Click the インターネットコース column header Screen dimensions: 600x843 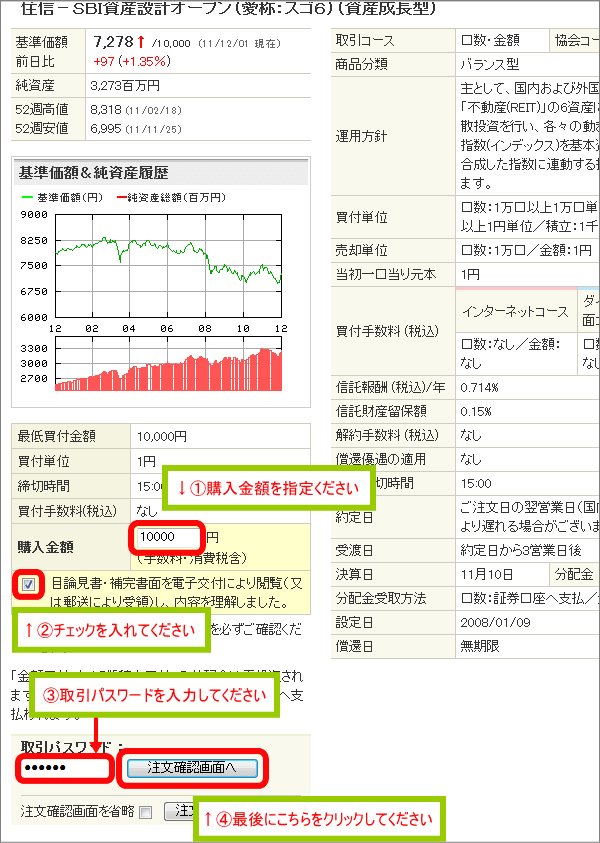click(x=515, y=312)
